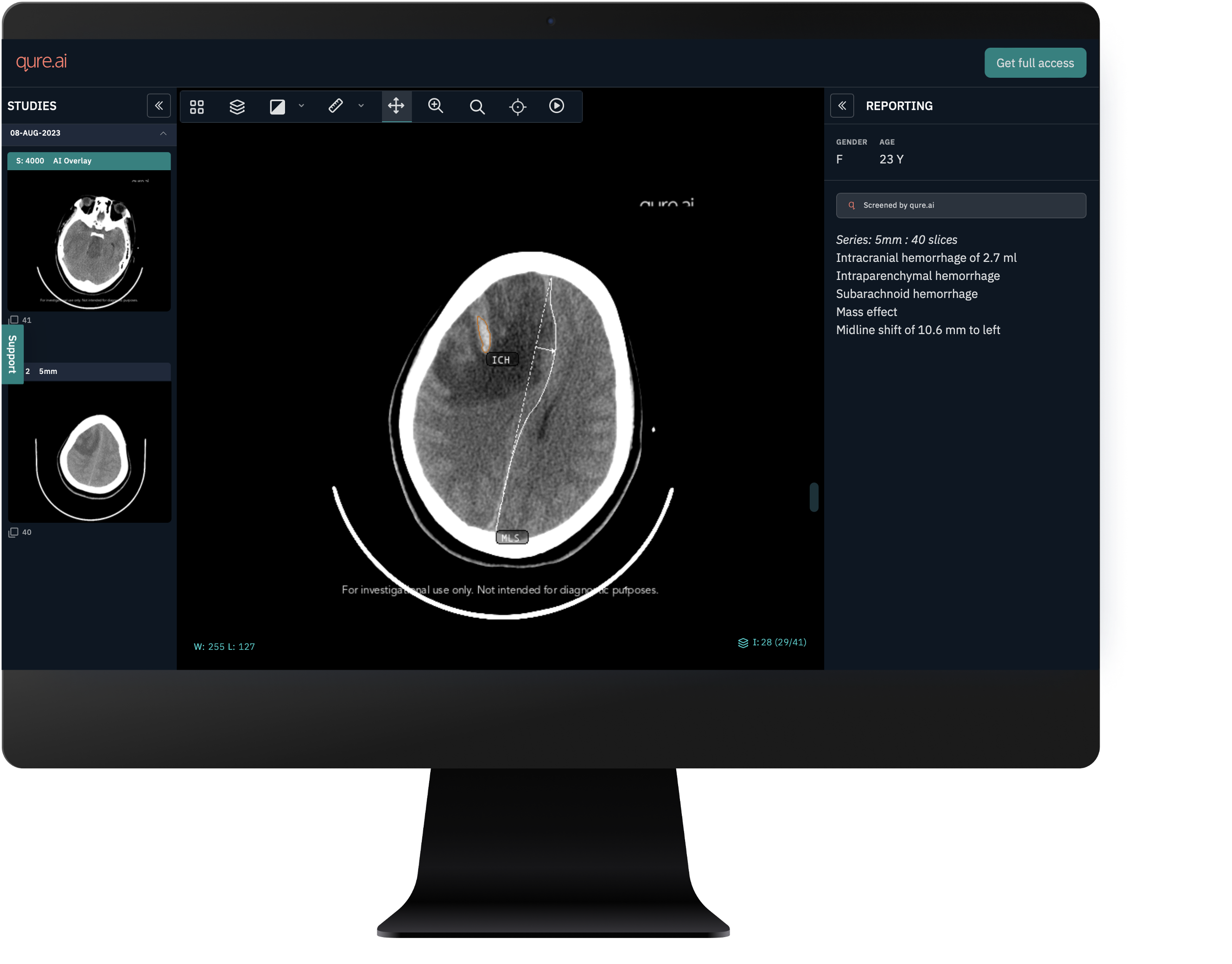
Task: Select the window level contrast tool
Action: (277, 107)
